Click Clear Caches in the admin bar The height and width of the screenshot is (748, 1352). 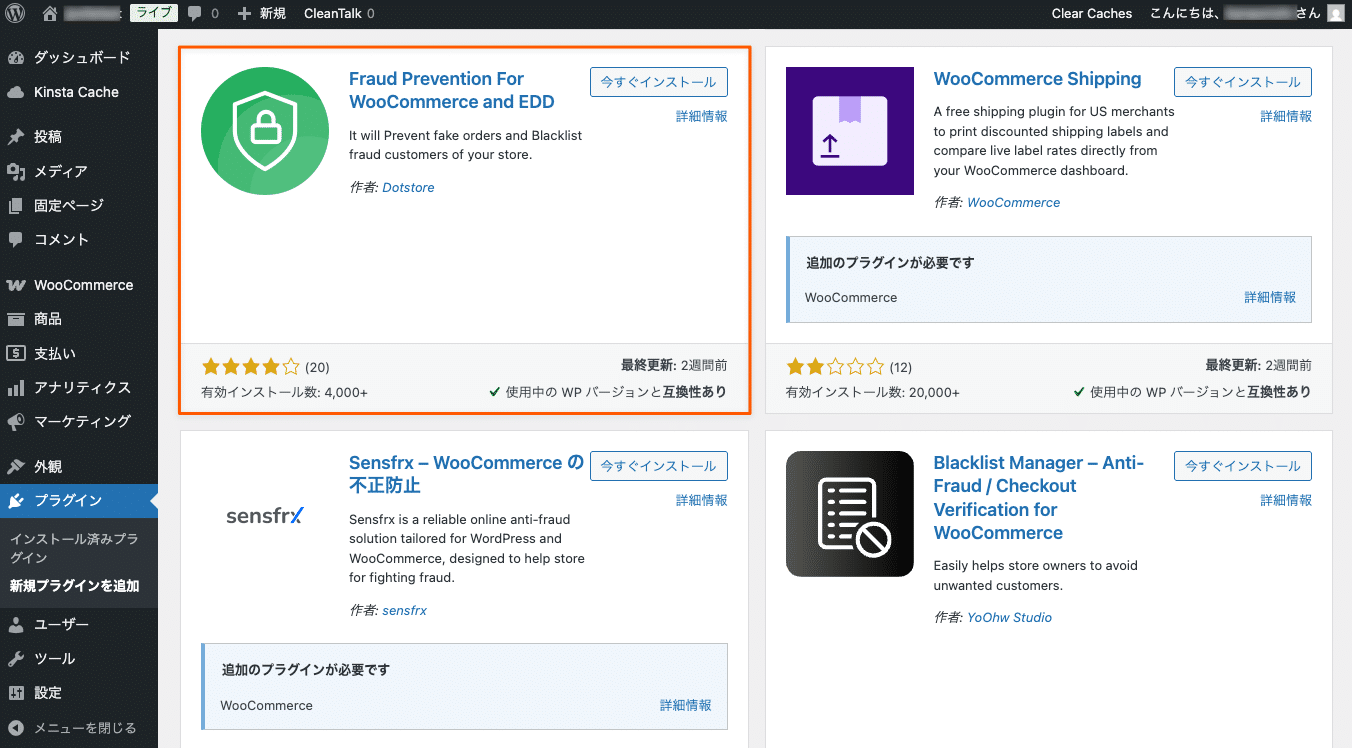[x=1091, y=13]
